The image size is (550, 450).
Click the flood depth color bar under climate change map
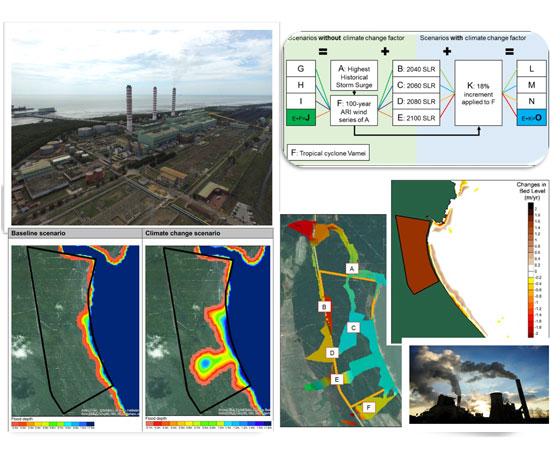click(x=208, y=424)
